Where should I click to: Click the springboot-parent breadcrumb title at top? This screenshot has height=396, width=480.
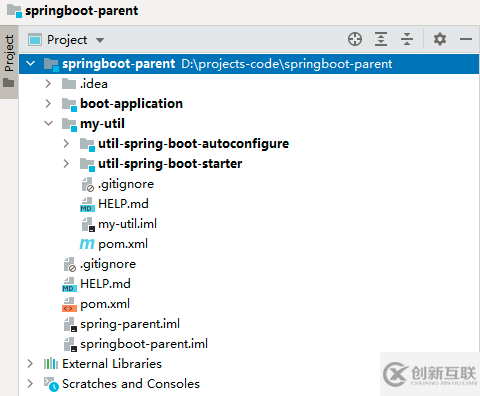81,11
